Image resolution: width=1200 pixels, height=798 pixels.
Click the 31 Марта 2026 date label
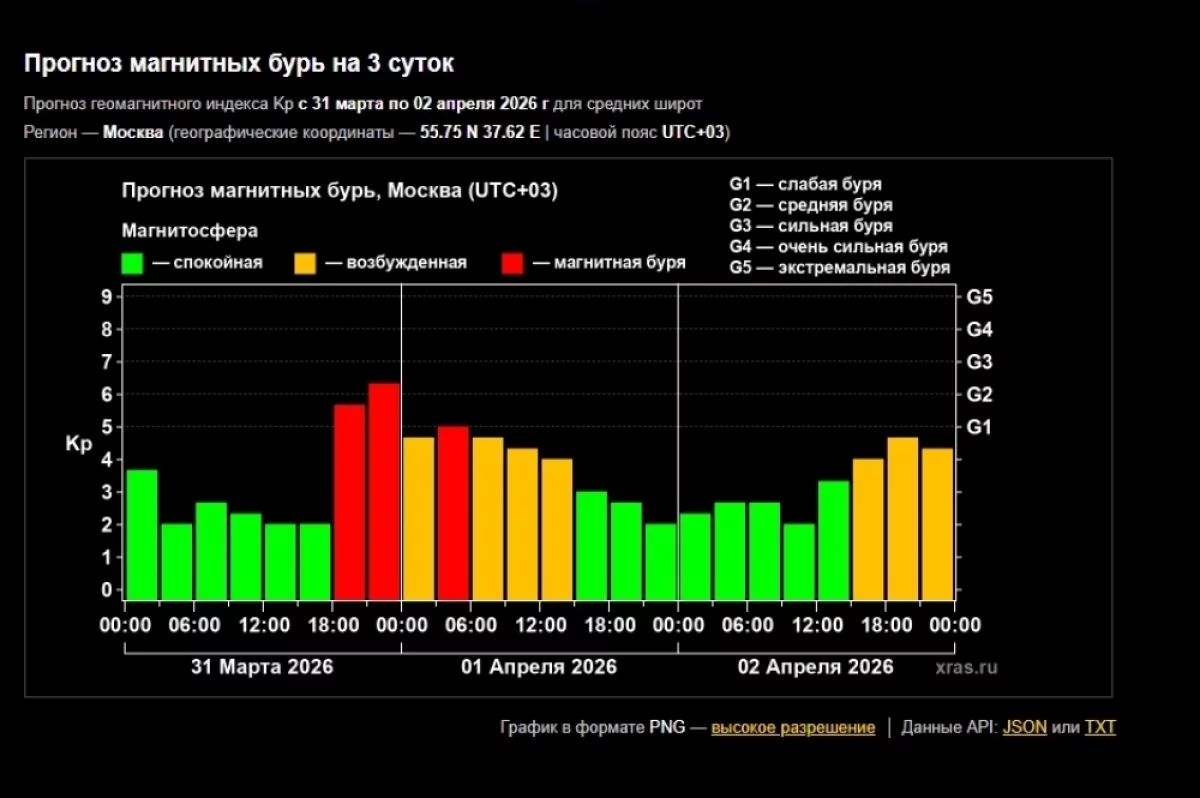[262, 667]
